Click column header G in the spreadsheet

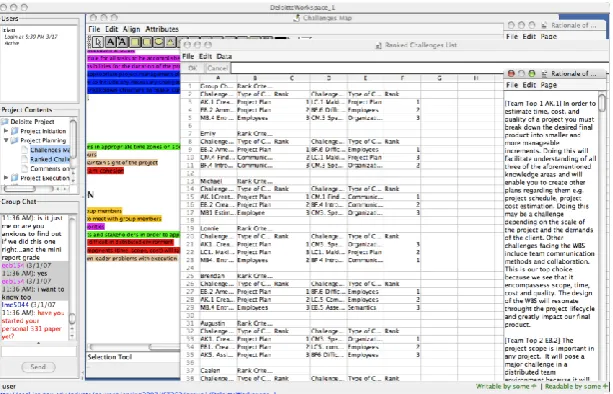pos(439,78)
